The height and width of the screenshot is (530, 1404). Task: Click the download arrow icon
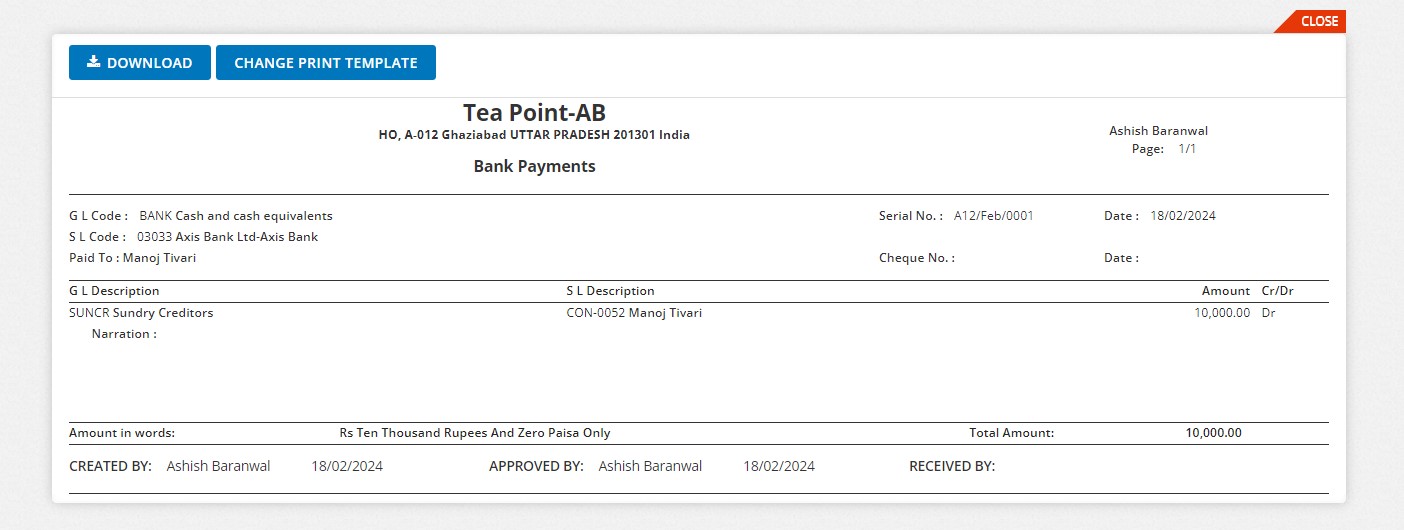click(x=94, y=62)
